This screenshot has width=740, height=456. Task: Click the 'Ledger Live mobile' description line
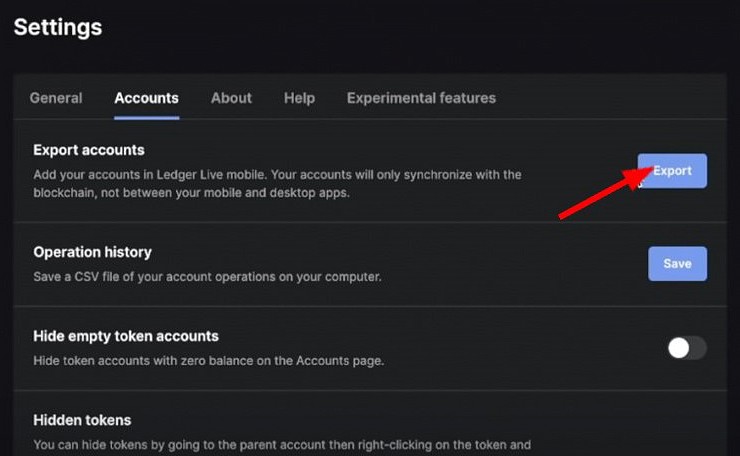[277, 175]
